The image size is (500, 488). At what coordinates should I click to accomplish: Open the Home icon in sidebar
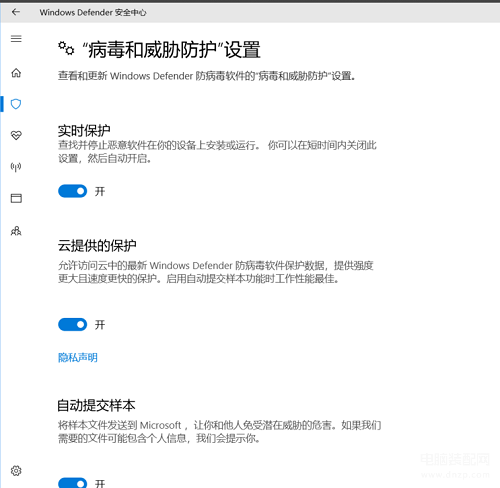pyautogui.click(x=16, y=73)
